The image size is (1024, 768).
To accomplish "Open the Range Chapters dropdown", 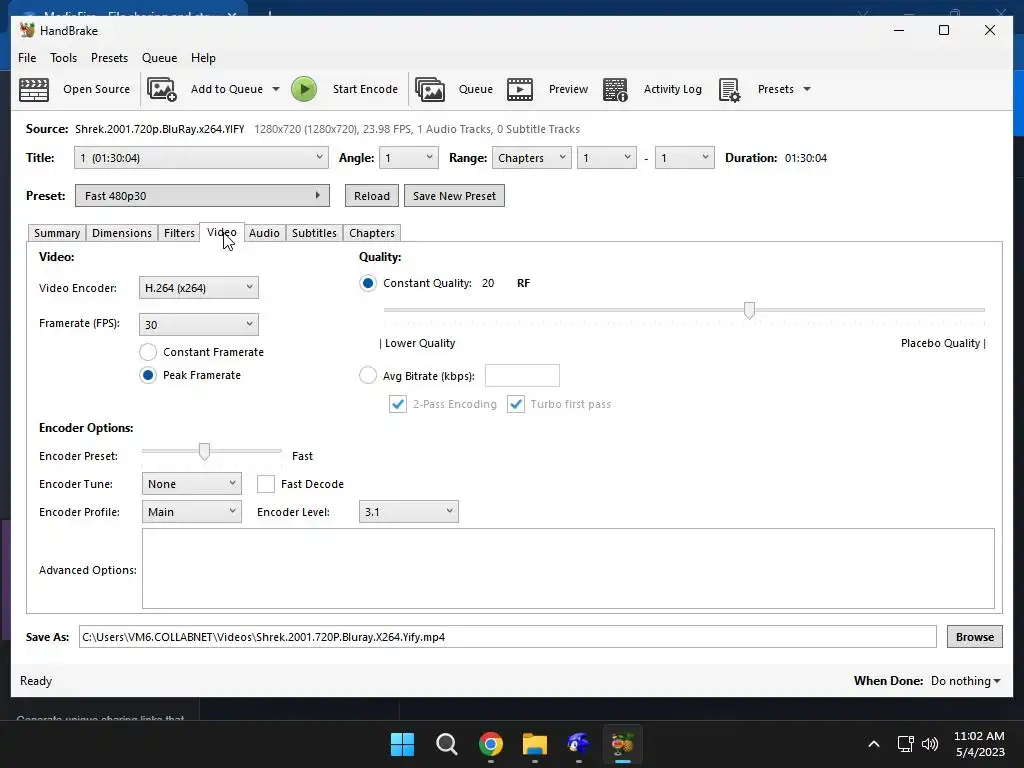I will [x=532, y=158].
